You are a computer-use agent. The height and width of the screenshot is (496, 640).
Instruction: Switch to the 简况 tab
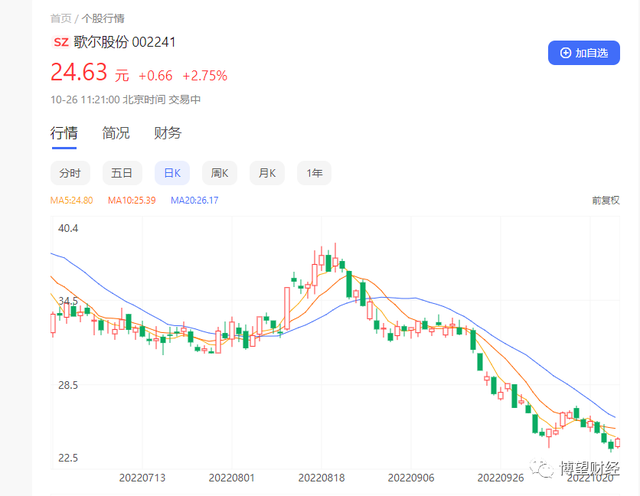(116, 133)
